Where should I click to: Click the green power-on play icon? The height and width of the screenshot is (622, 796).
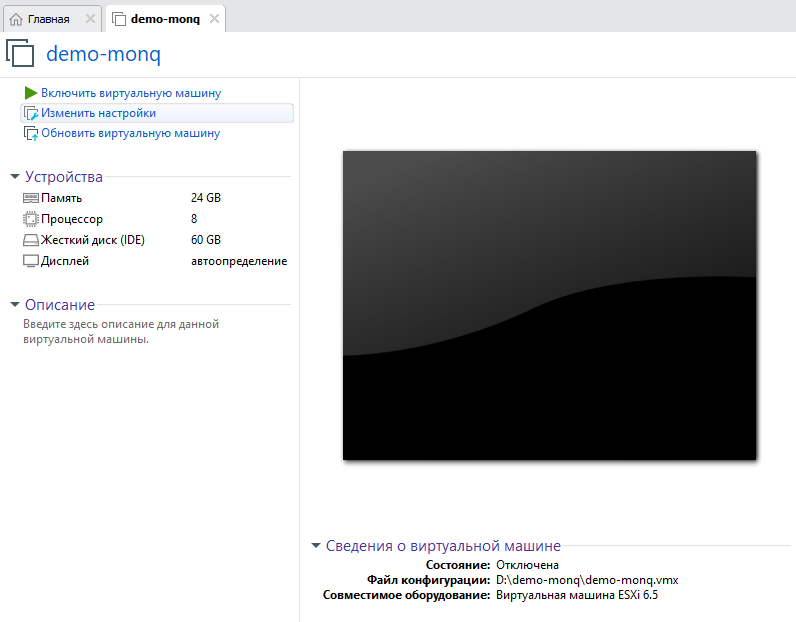tap(31, 93)
